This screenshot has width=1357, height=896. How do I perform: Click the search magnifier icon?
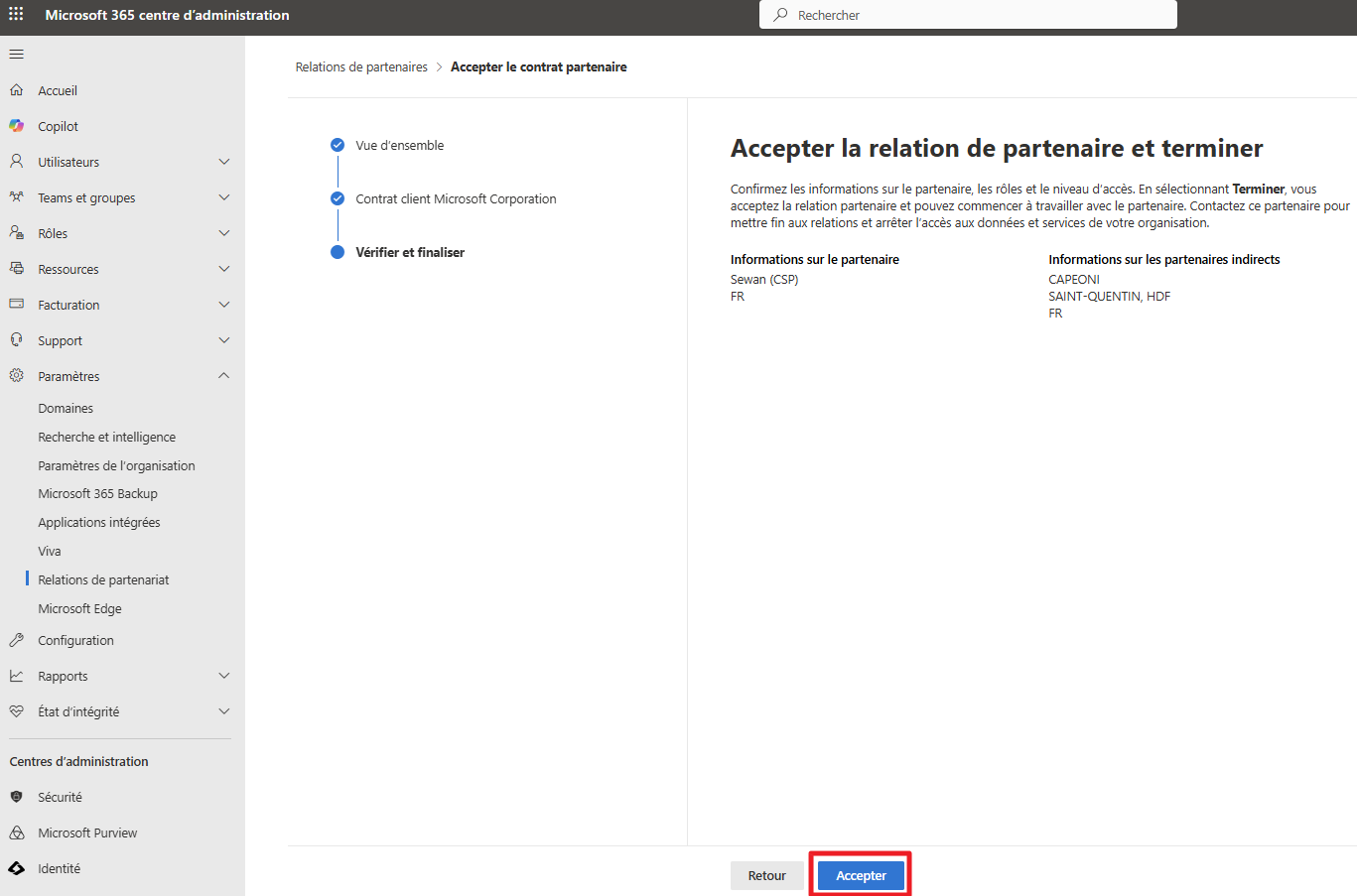click(x=781, y=15)
